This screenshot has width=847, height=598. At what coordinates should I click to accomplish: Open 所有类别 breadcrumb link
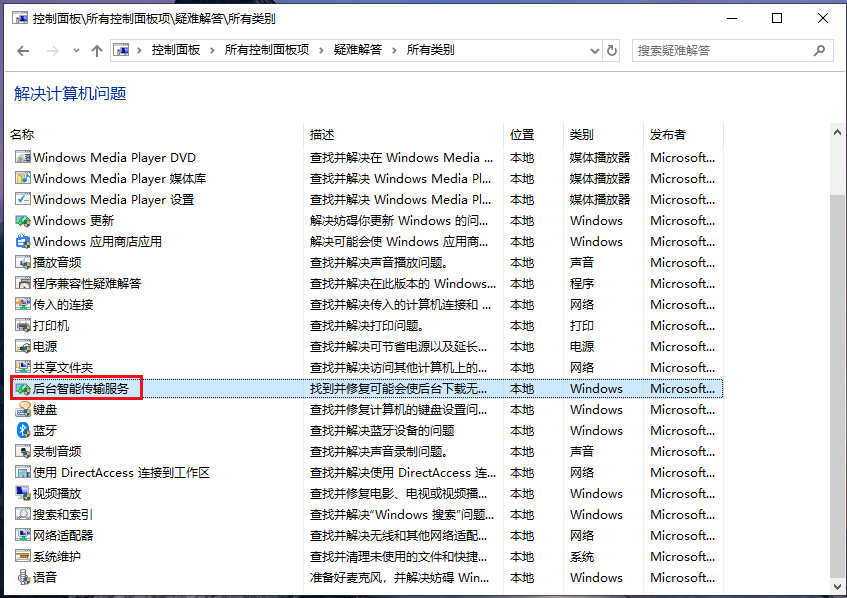pos(431,50)
